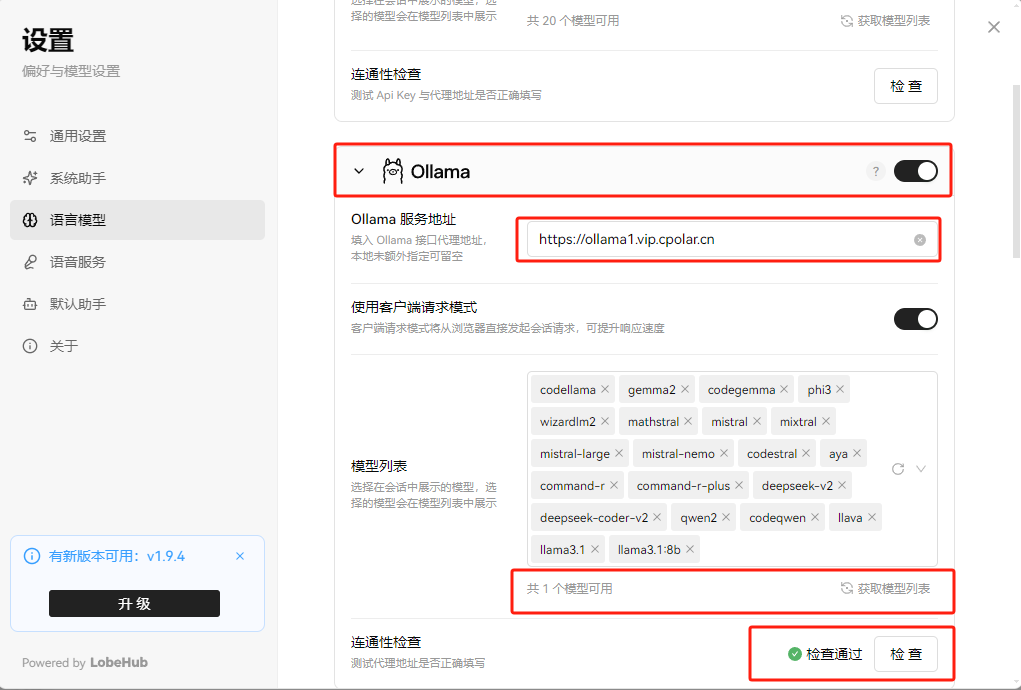The width and height of the screenshot is (1021, 690).
Task: Open the 有新版本可用：v1.9.4 link
Action: coord(117,556)
